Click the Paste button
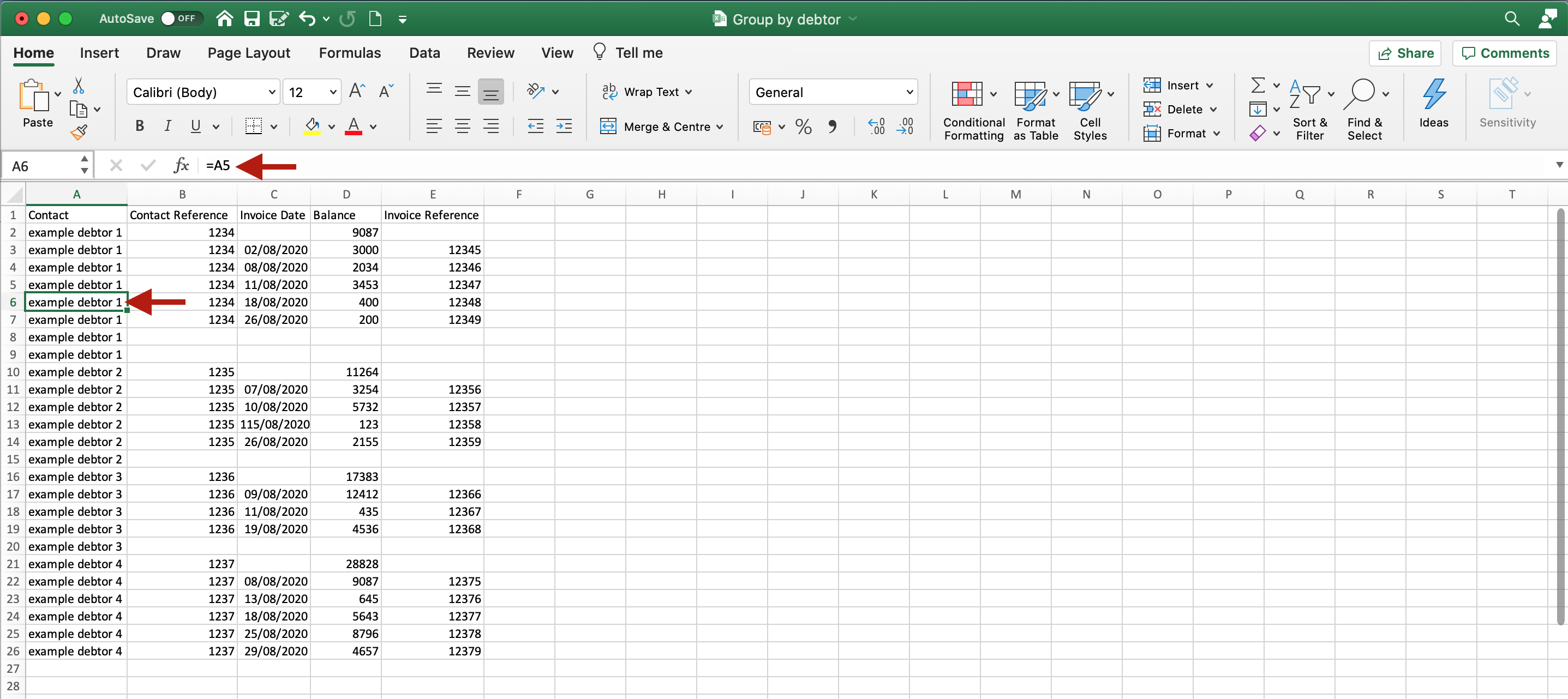Screen dimensions: 1568x699 coord(37,104)
